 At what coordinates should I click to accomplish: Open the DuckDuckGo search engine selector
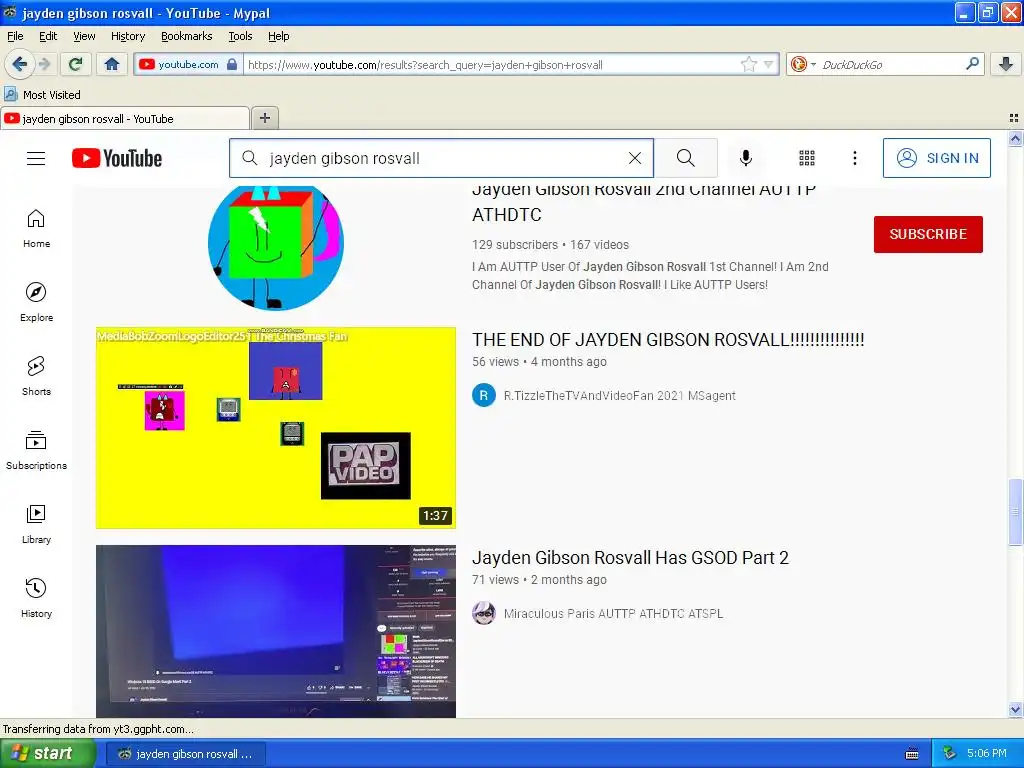[x=803, y=64]
